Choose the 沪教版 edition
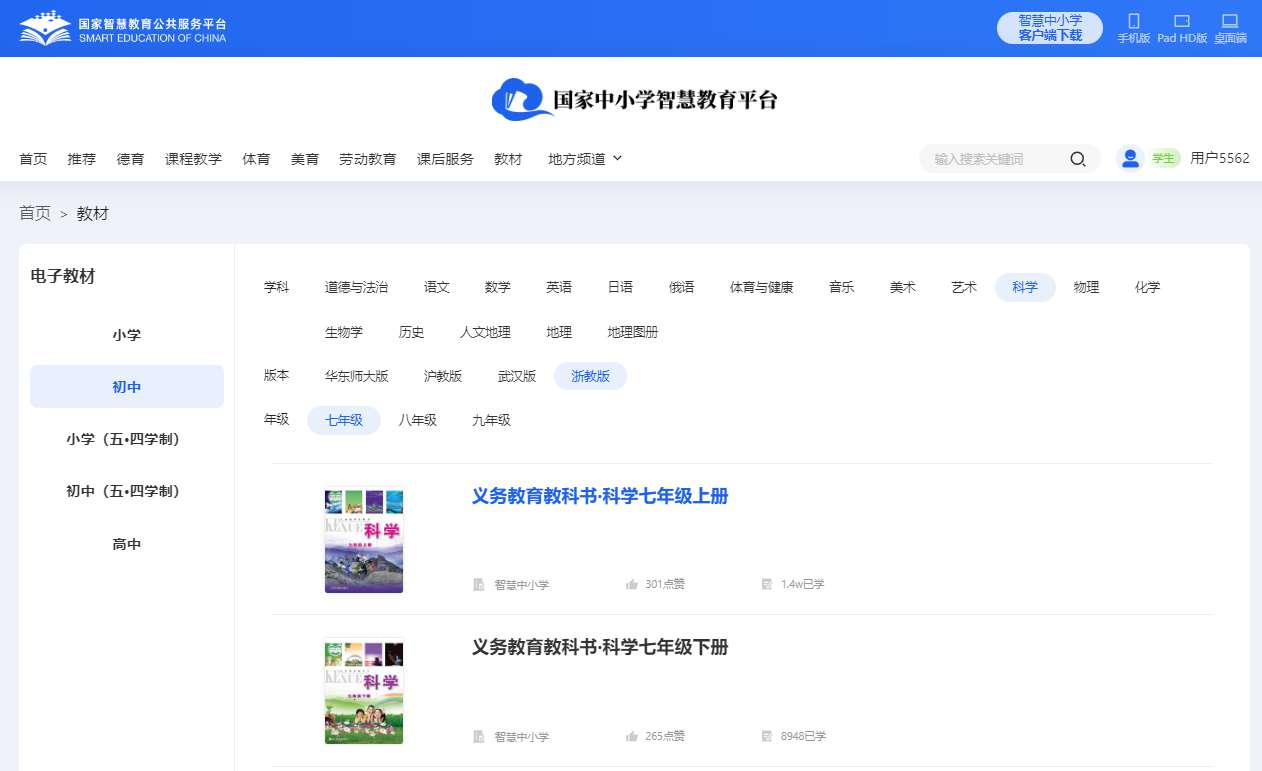This screenshot has height=771, width=1262. tap(443, 376)
